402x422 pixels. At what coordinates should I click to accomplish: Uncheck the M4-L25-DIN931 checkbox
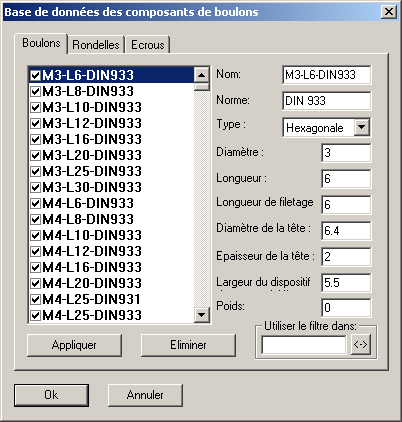point(35,299)
